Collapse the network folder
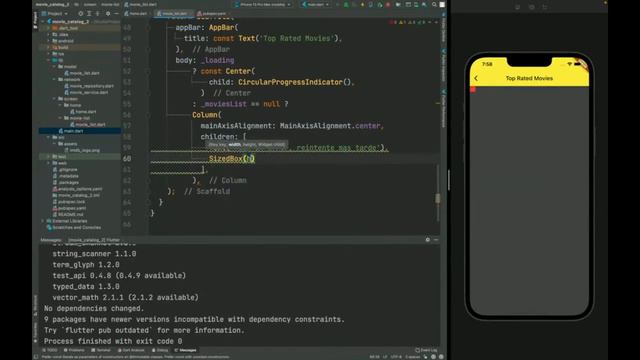This screenshot has height=360, width=640. (x=54, y=79)
